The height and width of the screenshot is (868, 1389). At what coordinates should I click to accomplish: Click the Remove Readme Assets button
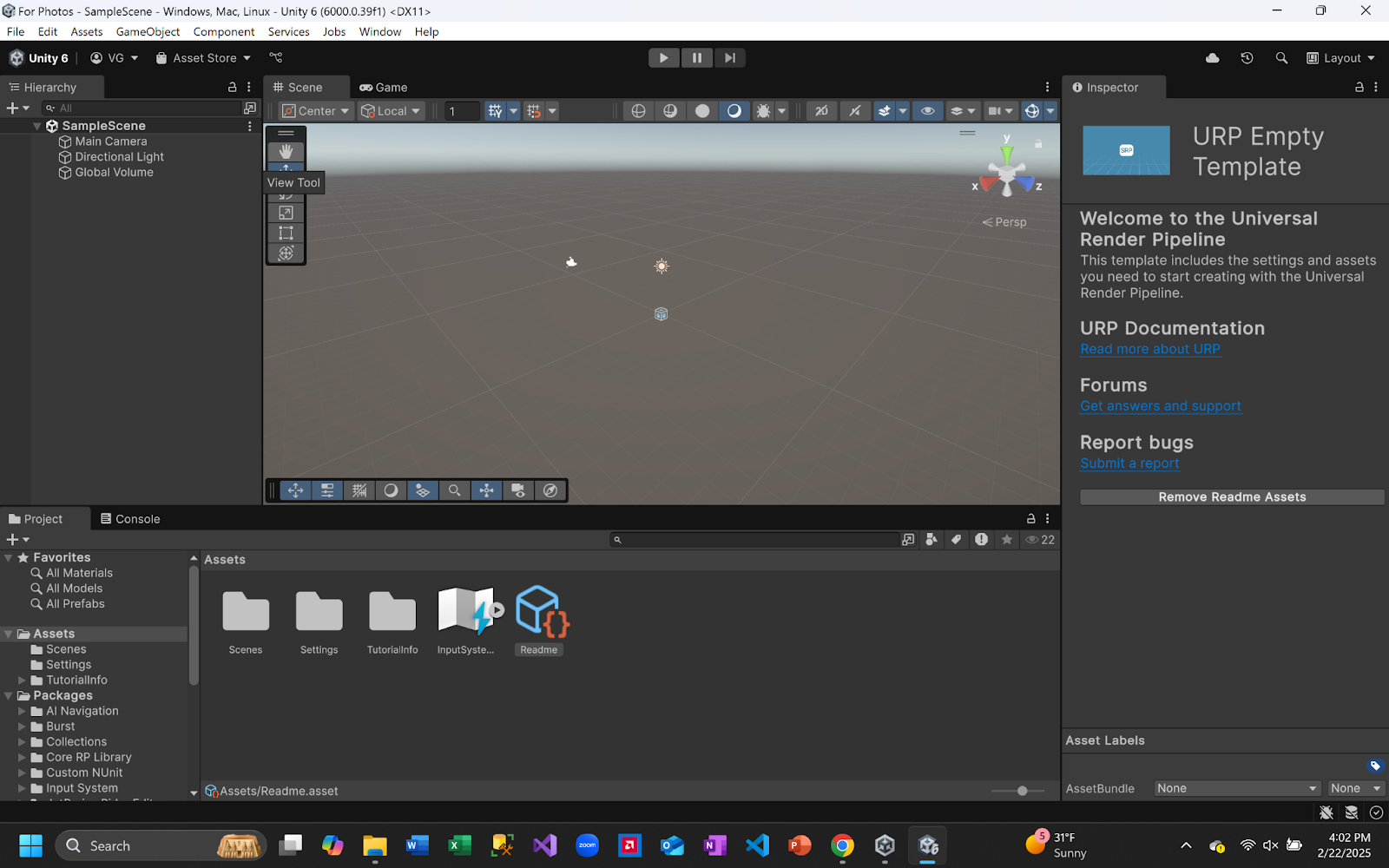1232,497
